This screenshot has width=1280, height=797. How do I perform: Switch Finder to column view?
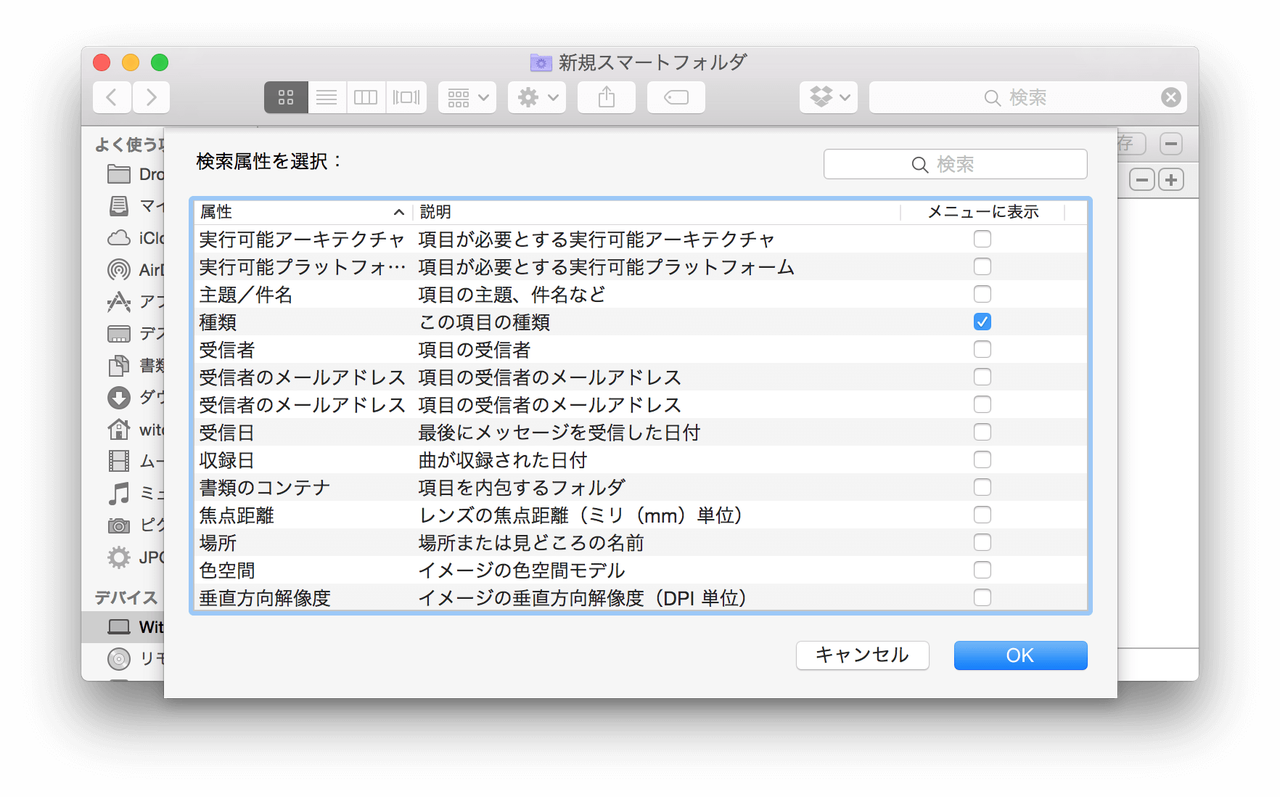[366, 97]
